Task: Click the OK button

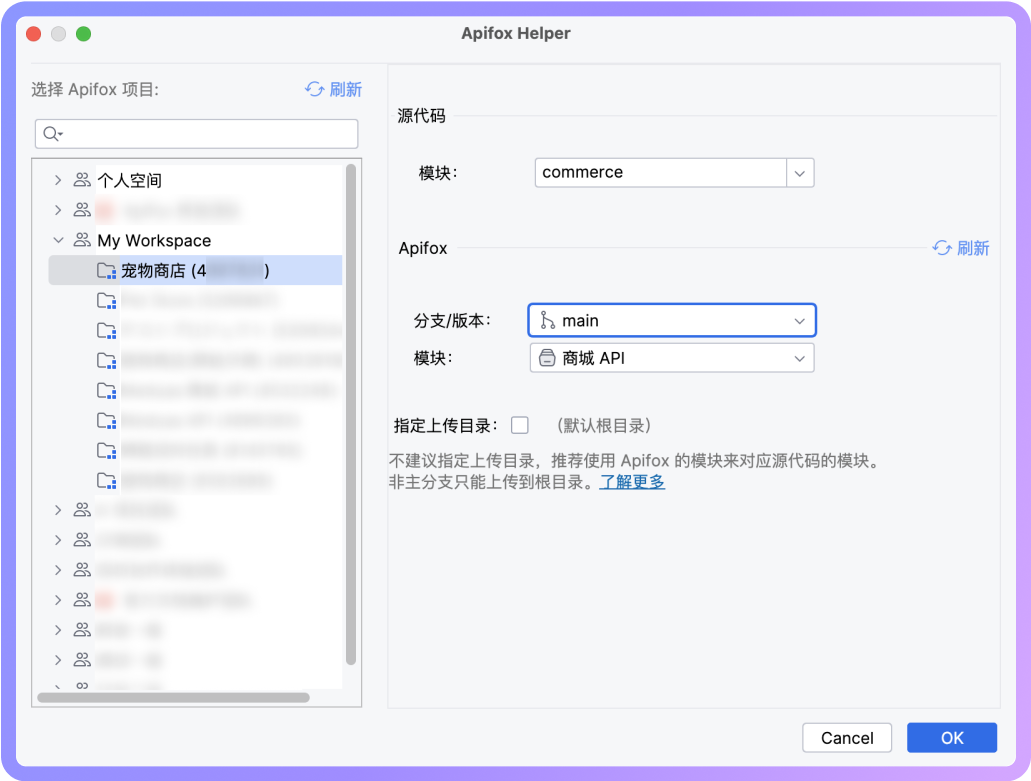Action: click(951, 738)
